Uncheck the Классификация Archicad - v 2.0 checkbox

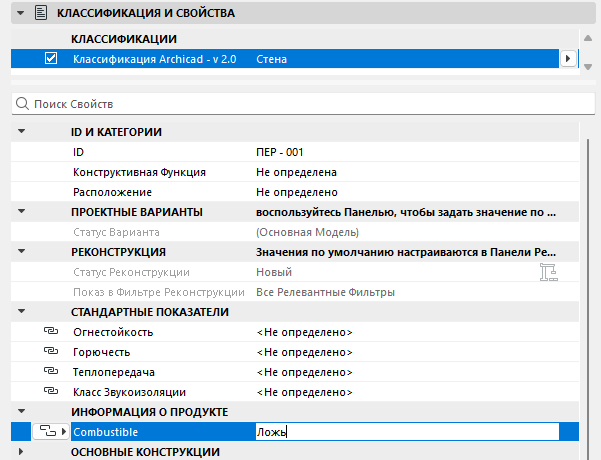(x=51, y=58)
